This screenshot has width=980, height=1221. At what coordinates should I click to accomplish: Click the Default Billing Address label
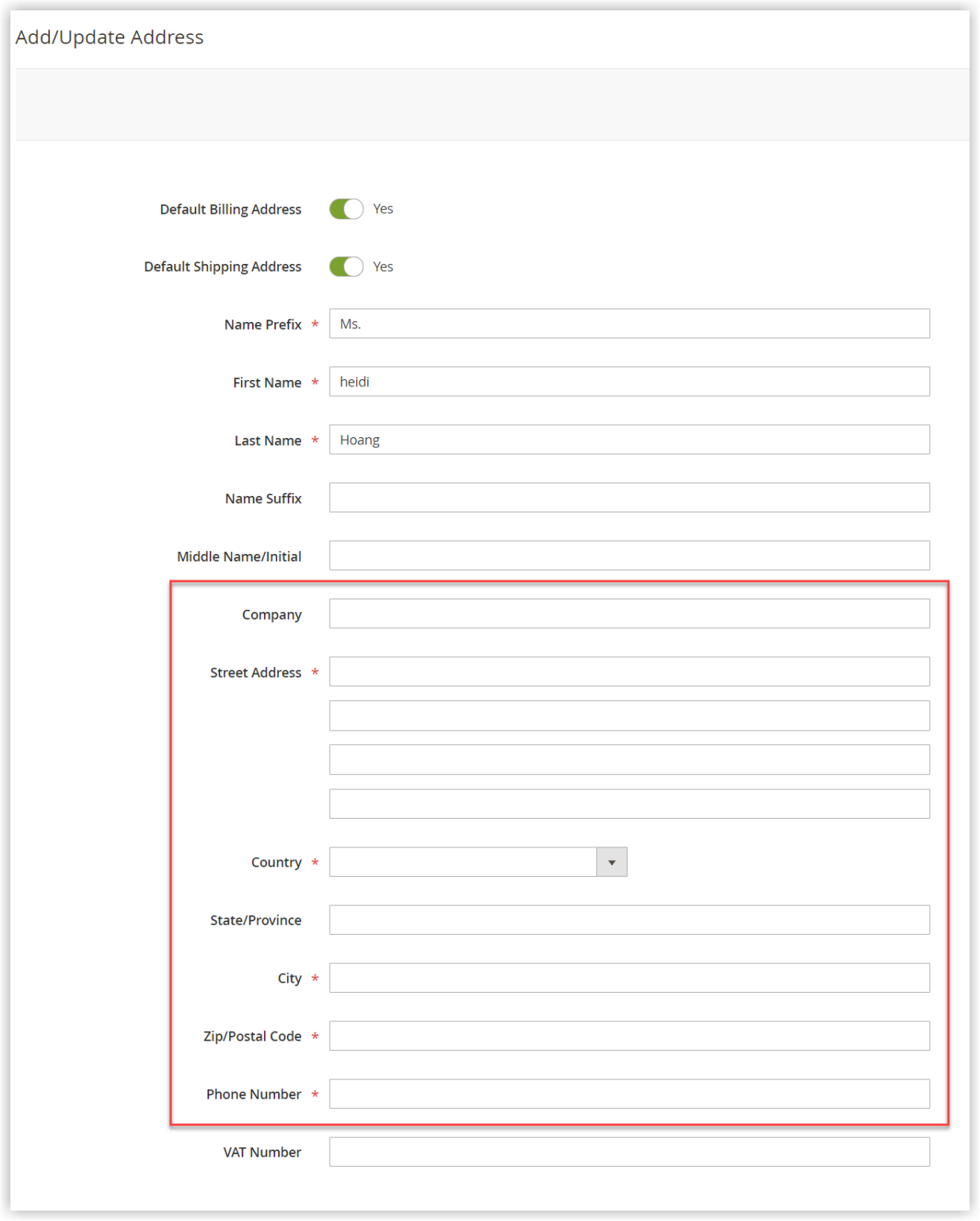(x=230, y=209)
